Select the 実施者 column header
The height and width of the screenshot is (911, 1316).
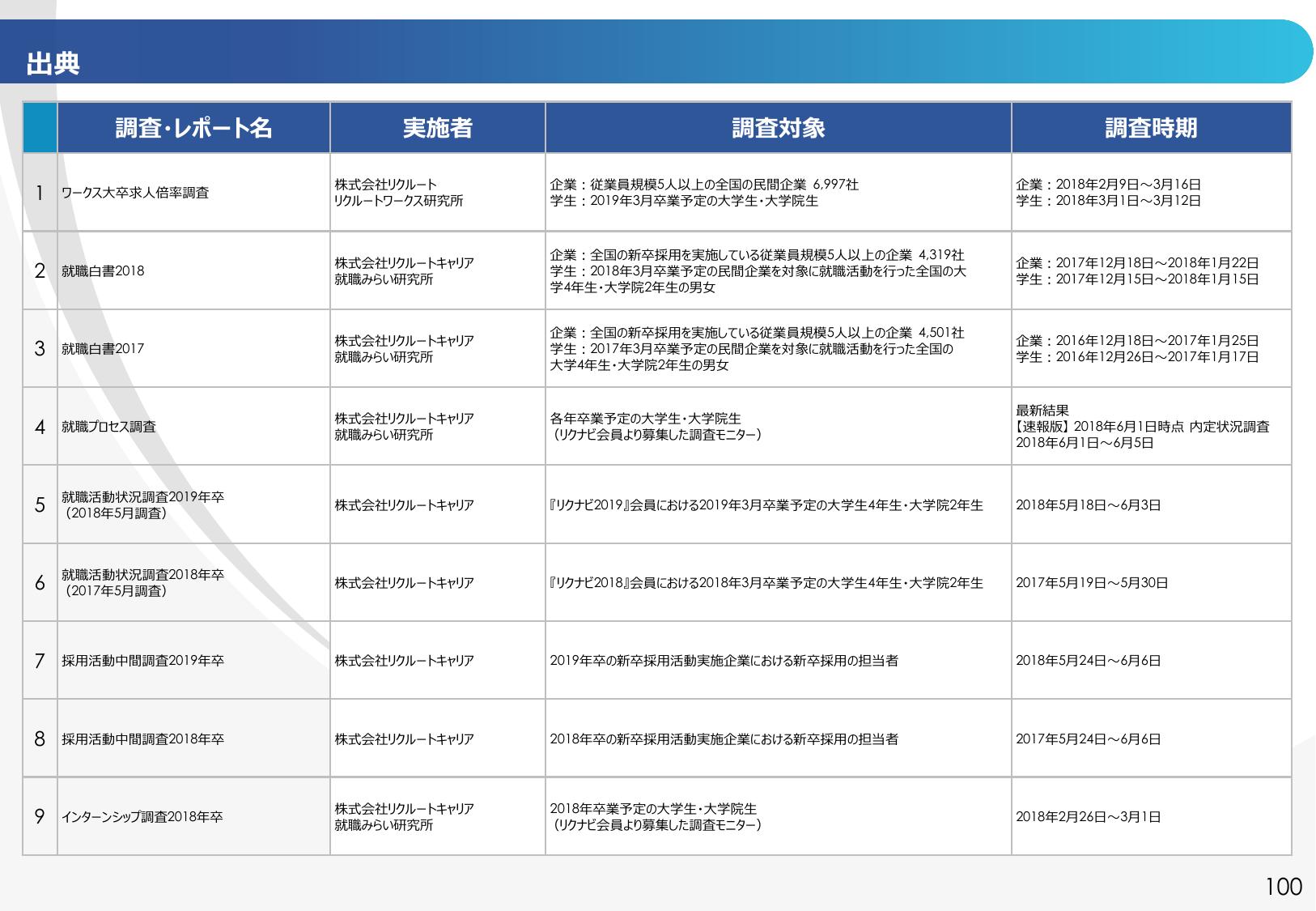click(x=437, y=128)
